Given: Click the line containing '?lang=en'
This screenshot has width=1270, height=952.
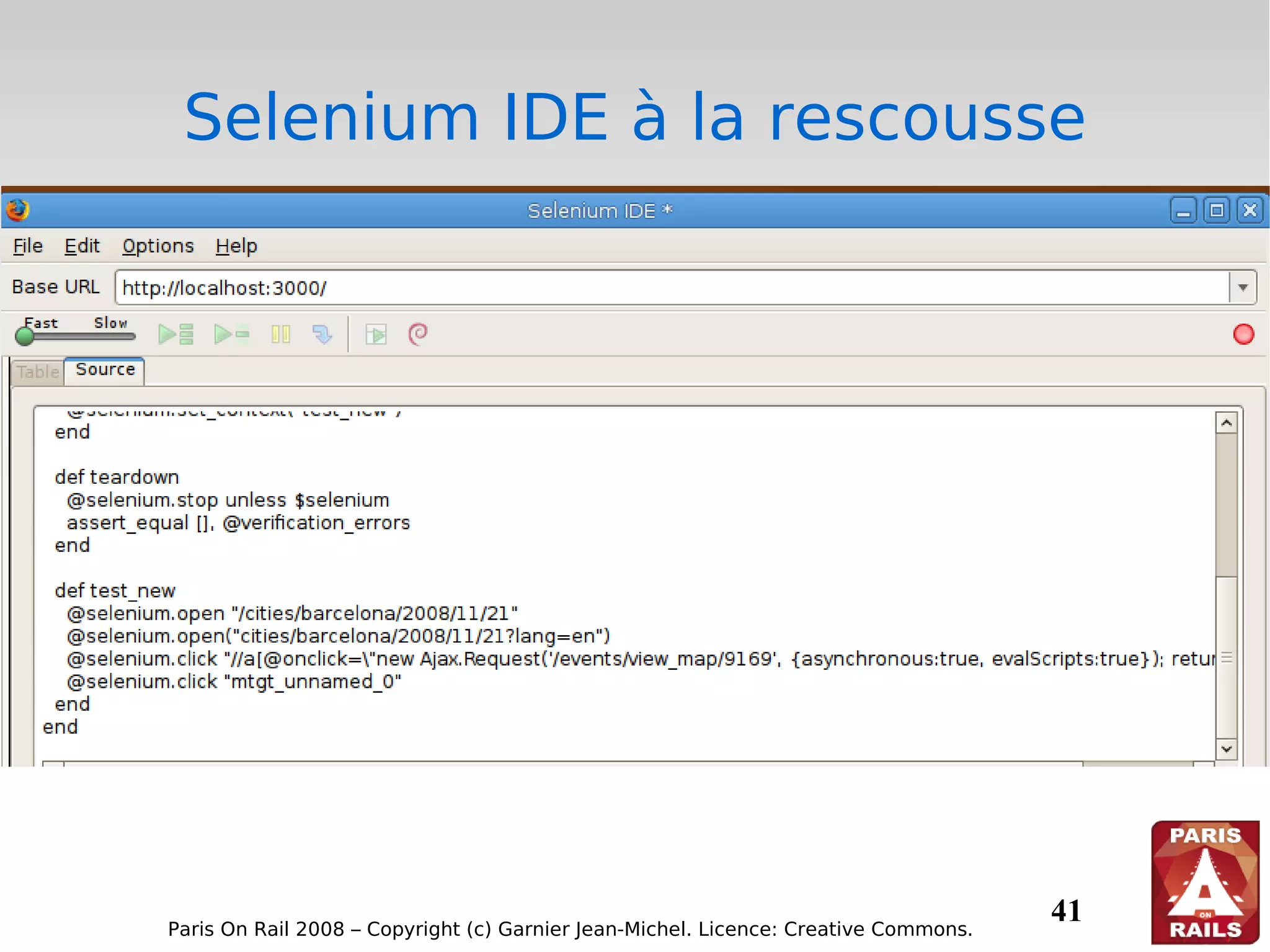Looking at the screenshot, I should [339, 636].
